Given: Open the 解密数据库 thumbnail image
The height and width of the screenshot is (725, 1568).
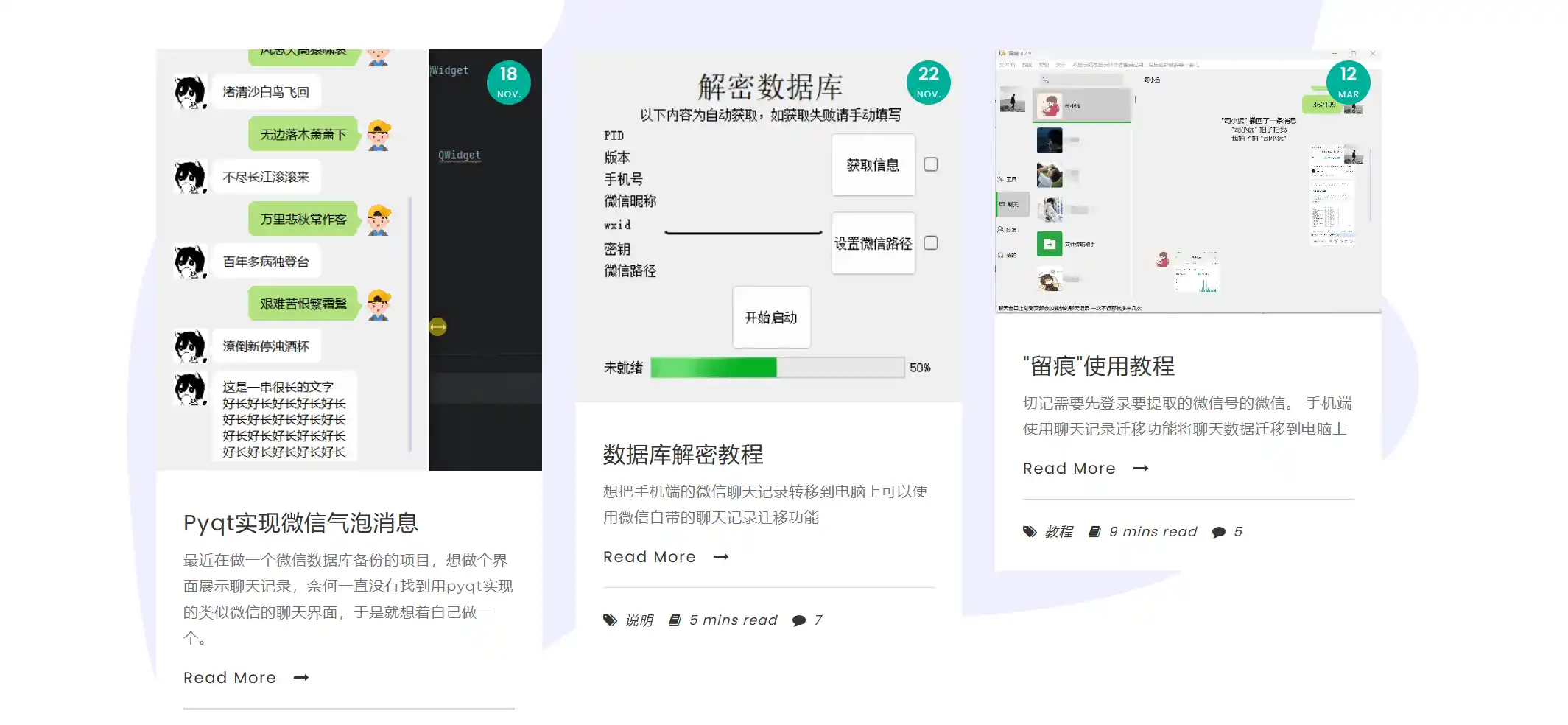Looking at the screenshot, I should 769,225.
